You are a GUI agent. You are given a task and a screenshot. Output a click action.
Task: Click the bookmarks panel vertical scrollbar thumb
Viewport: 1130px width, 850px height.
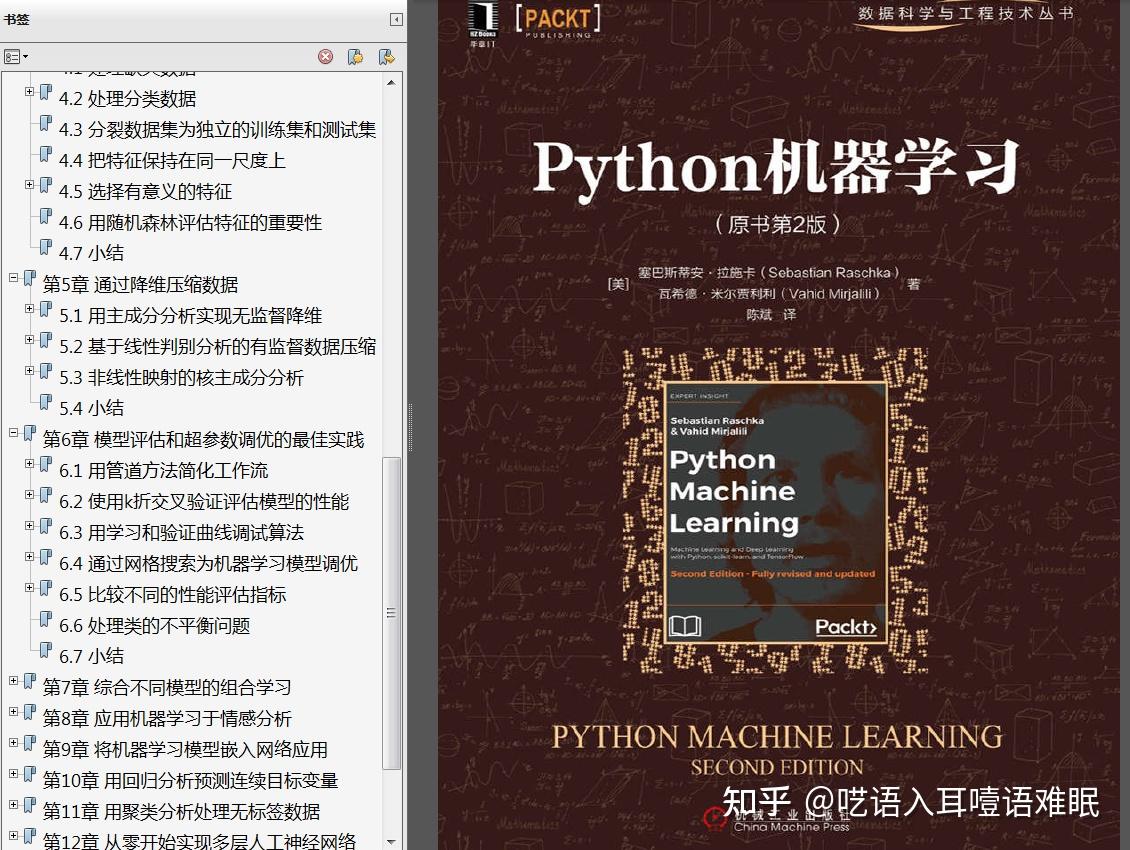click(x=391, y=613)
